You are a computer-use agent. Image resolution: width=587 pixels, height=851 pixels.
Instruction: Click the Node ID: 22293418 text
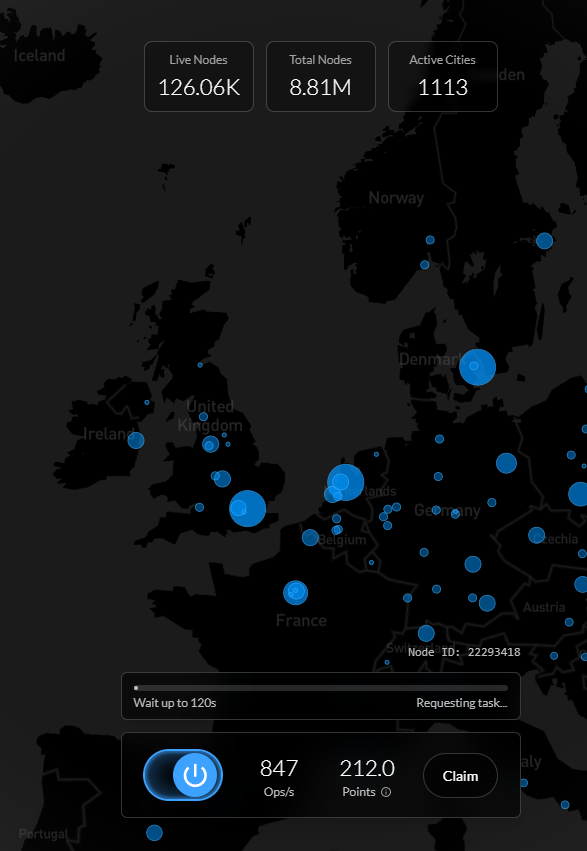(x=464, y=652)
